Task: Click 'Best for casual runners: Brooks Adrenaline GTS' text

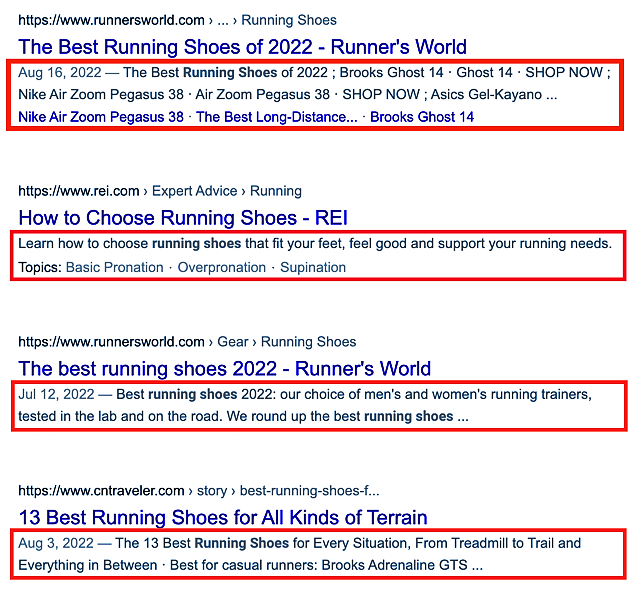Action: coord(319,565)
